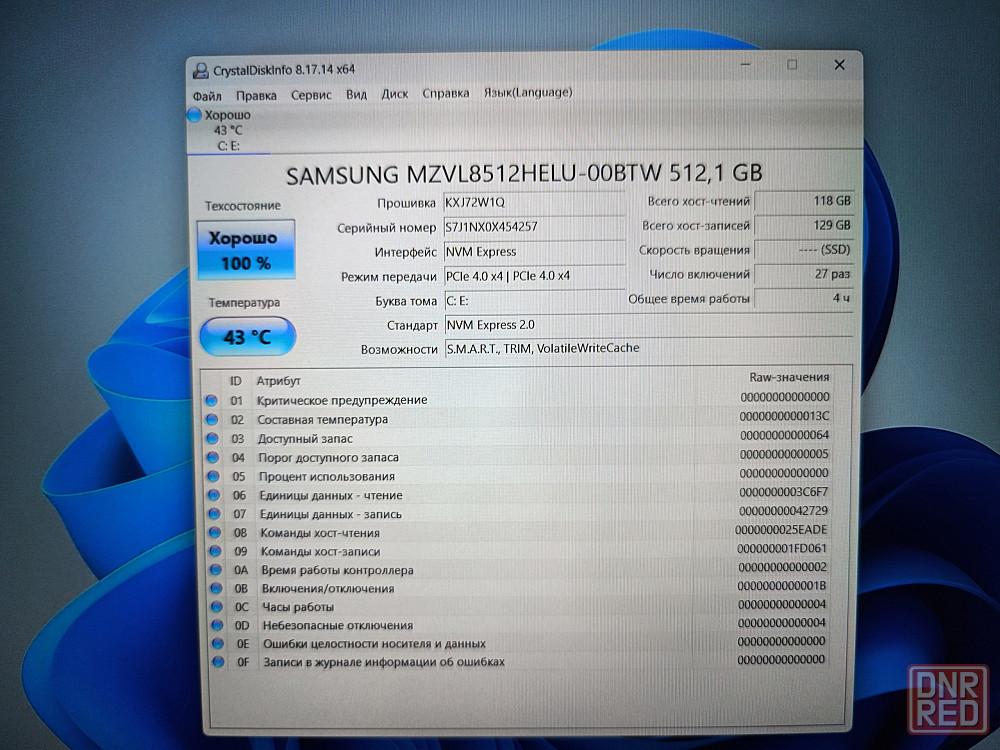Click status dot for Небезопасные отключения
Screen dimensions: 1000x750
pyautogui.click(x=217, y=625)
